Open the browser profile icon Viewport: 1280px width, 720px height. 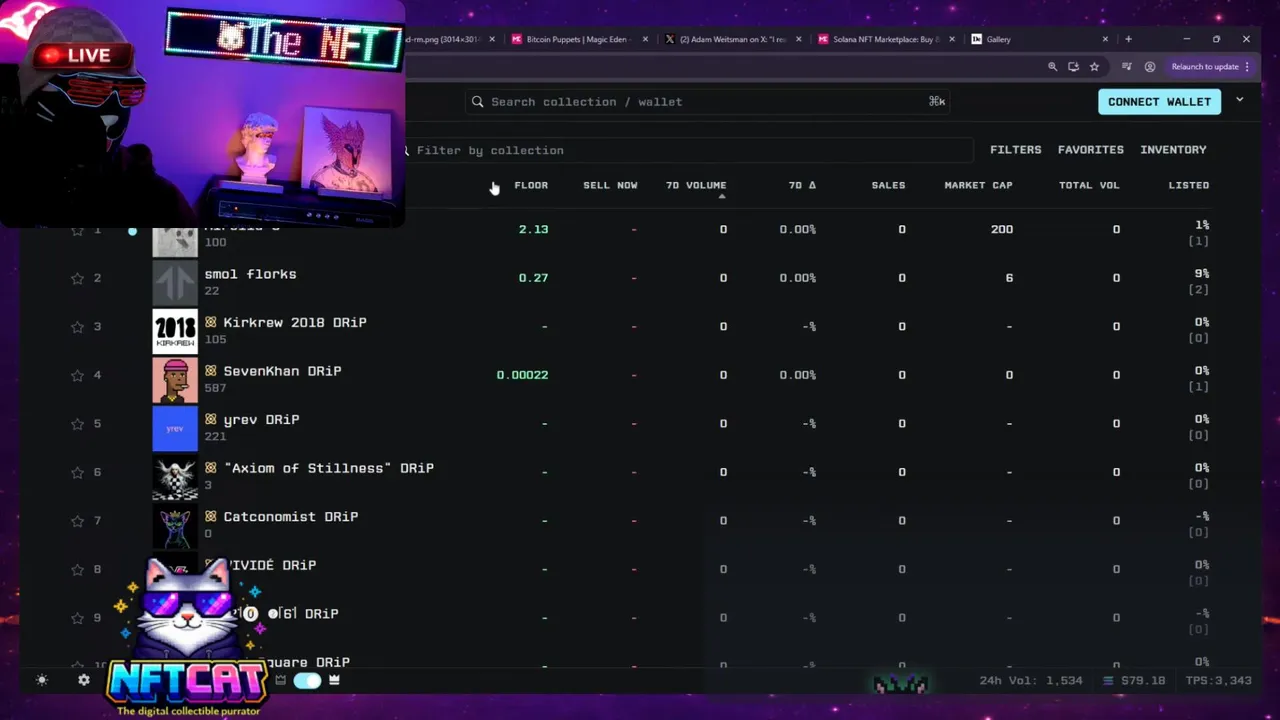[x=1150, y=67]
